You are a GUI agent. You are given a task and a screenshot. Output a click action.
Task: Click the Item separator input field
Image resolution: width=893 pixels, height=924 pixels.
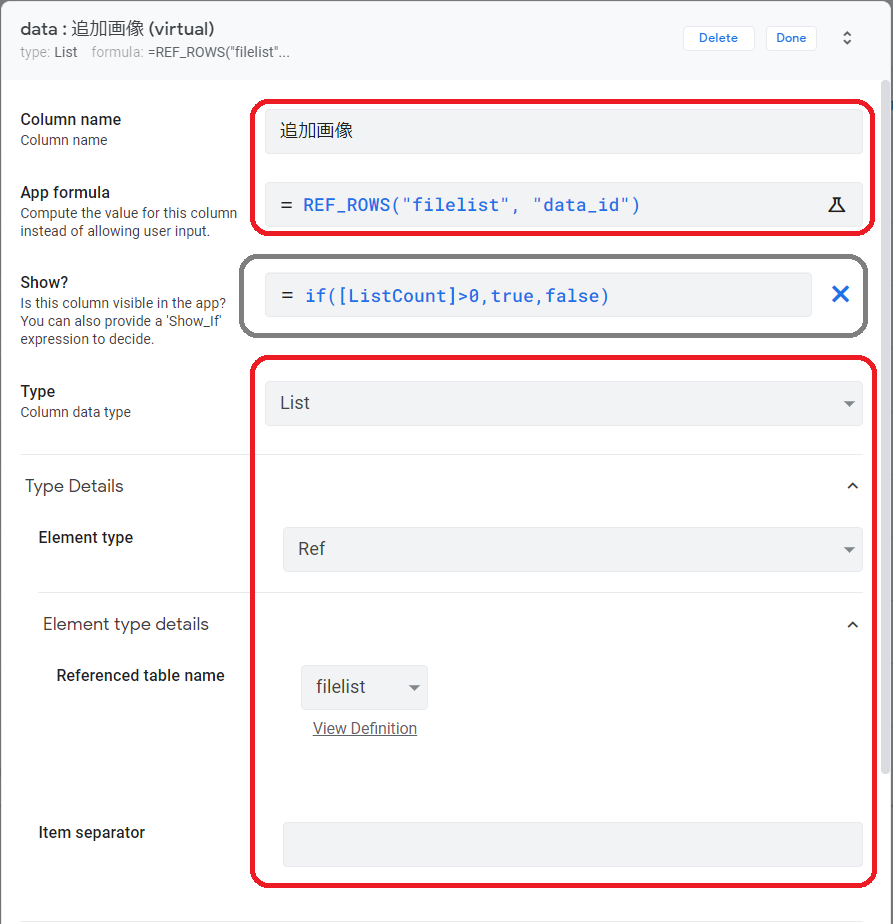click(x=572, y=844)
